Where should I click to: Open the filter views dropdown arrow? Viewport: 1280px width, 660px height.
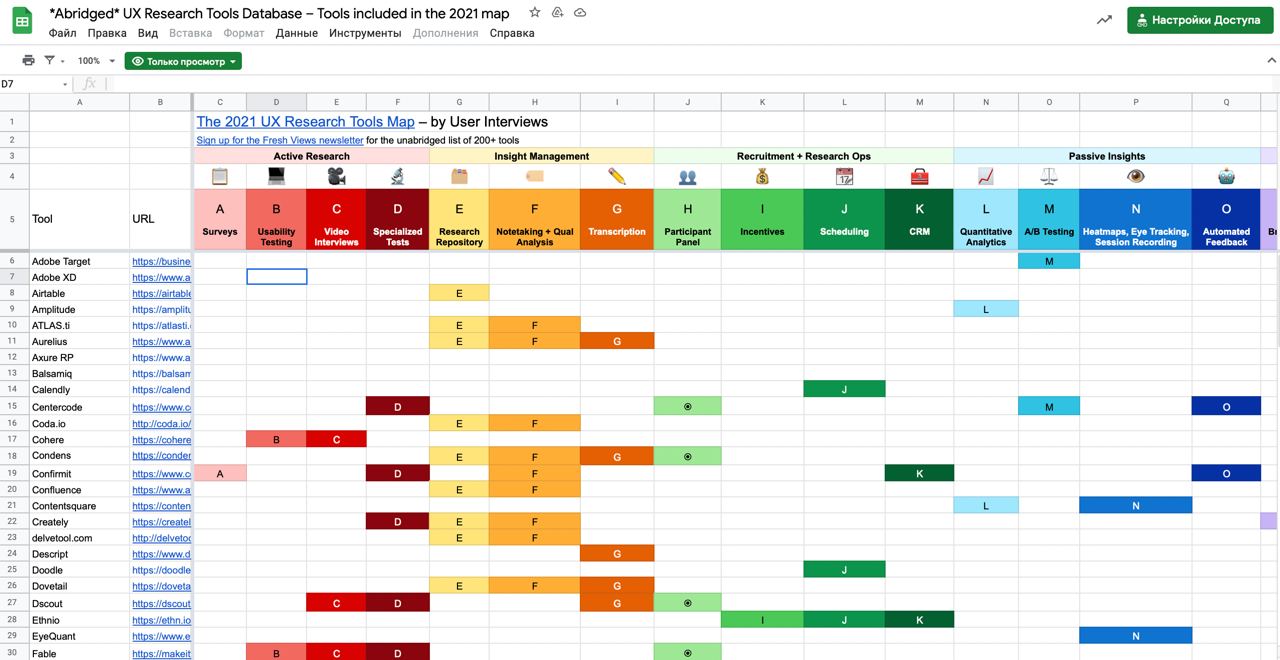pyautogui.click(x=63, y=62)
